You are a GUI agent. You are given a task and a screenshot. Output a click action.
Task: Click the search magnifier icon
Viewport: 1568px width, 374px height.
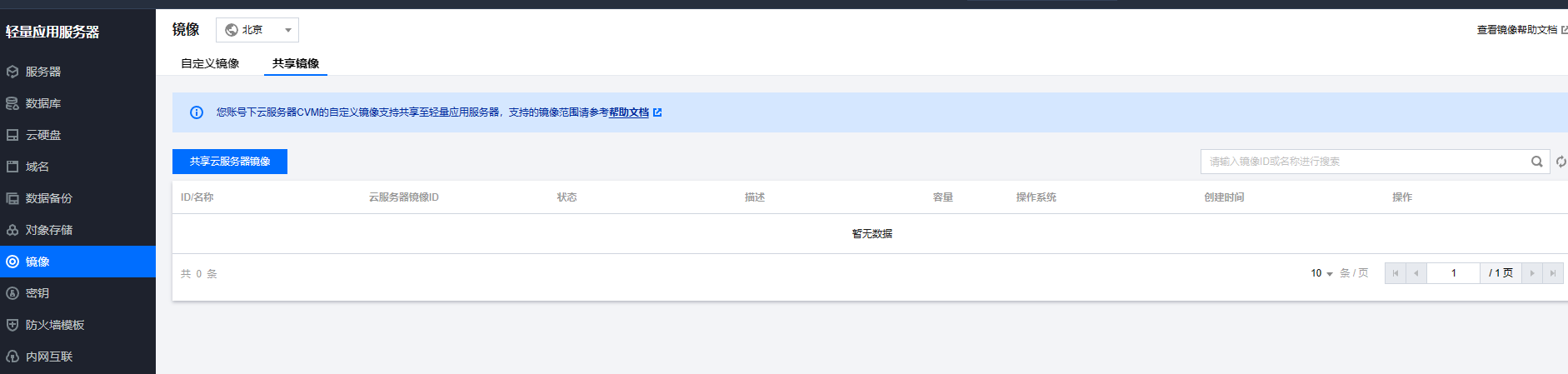point(1536,162)
